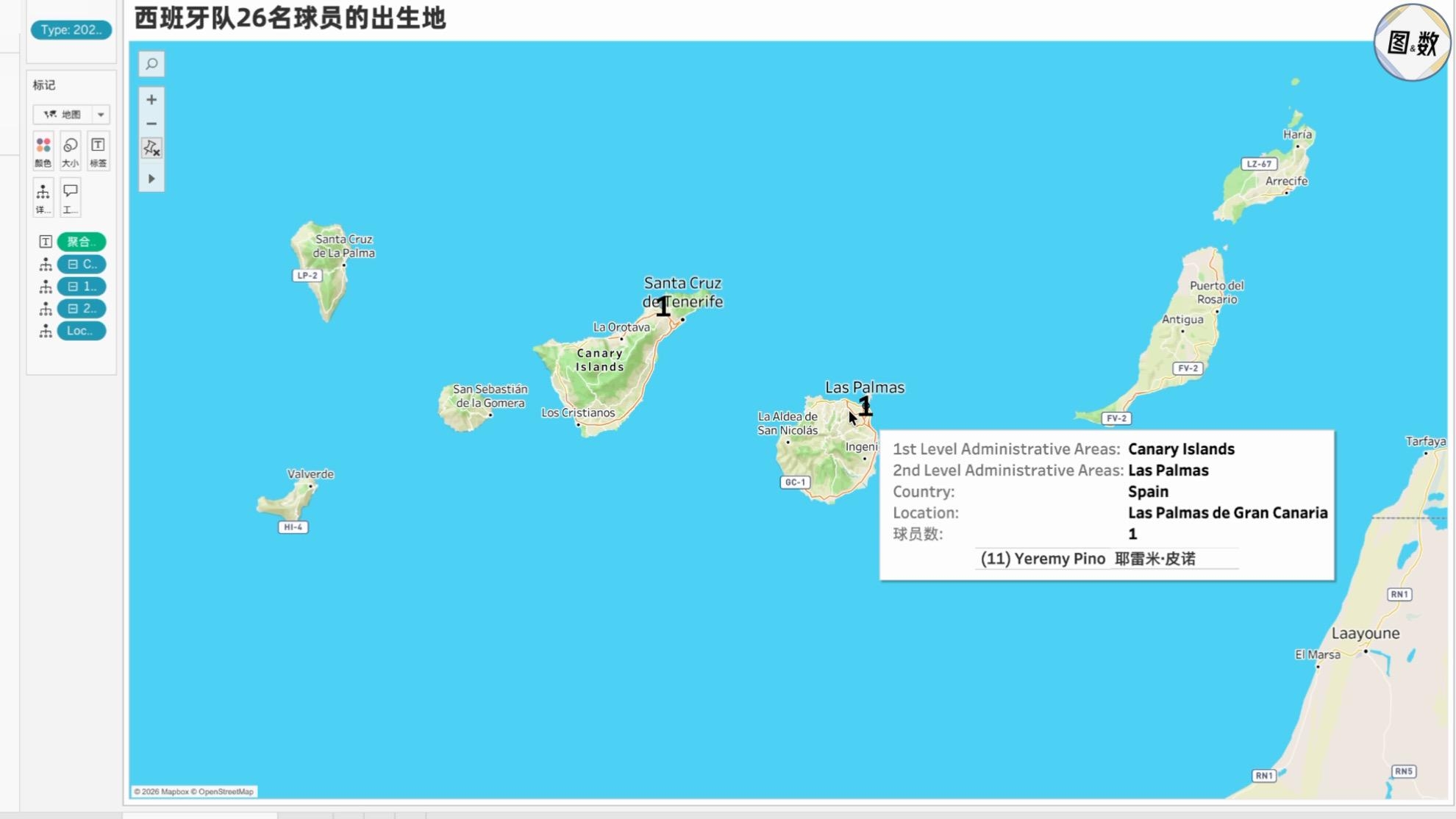The width and height of the screenshot is (1456, 819).
Task: Select the 'Loc..' detail pill
Action: click(x=82, y=331)
